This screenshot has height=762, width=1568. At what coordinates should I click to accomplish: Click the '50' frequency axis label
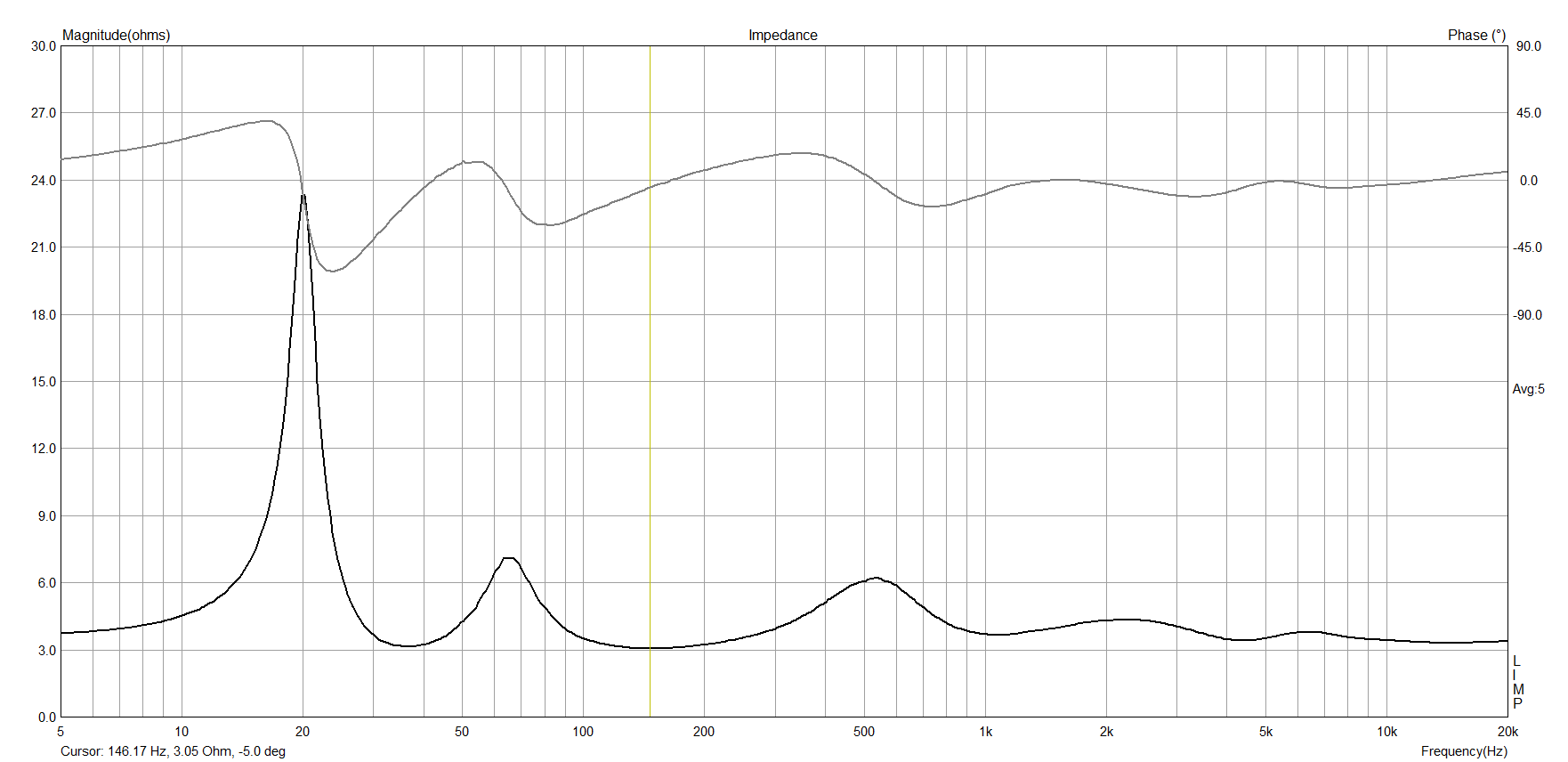pyautogui.click(x=462, y=732)
